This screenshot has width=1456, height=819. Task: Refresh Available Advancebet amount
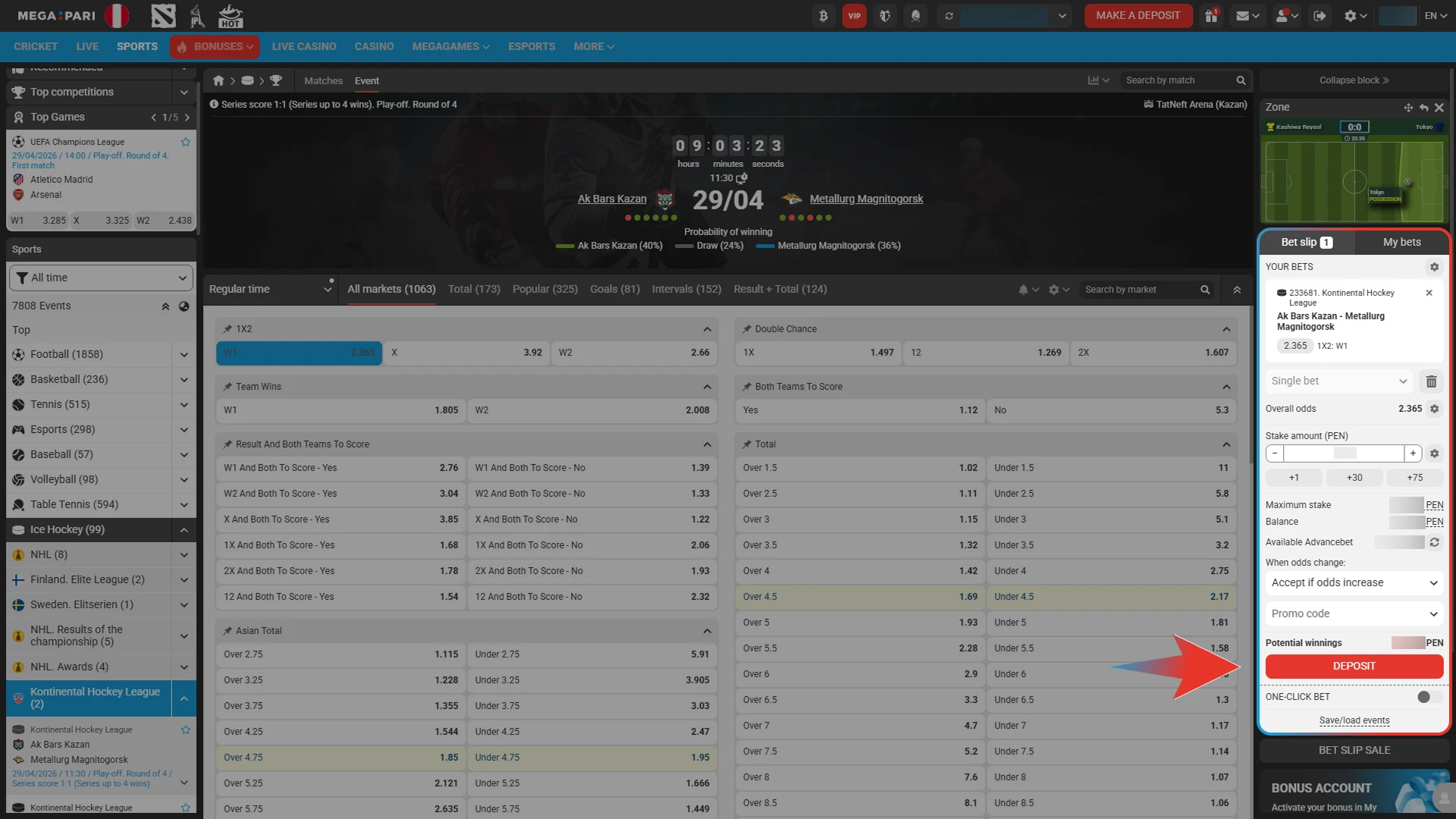(1434, 542)
